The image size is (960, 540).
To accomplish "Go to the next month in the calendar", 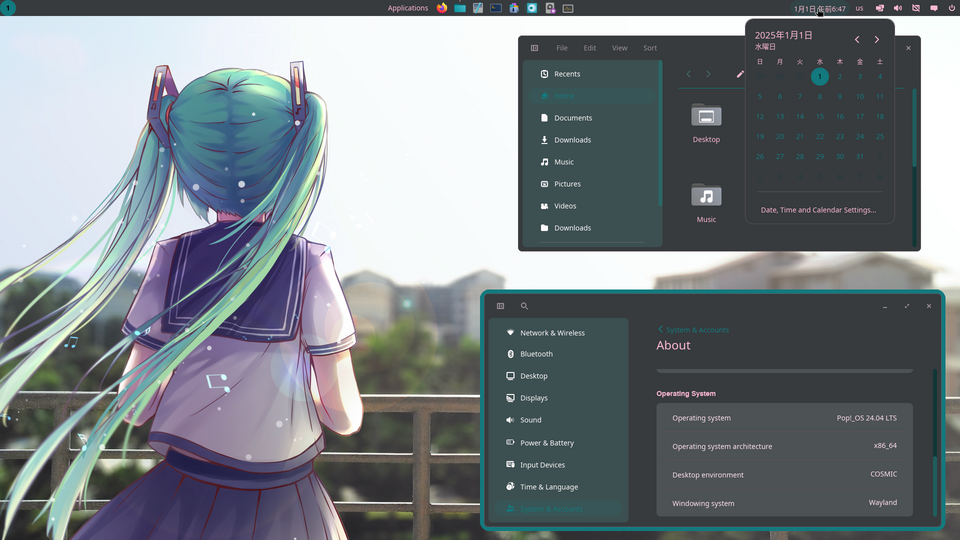I will coord(877,40).
